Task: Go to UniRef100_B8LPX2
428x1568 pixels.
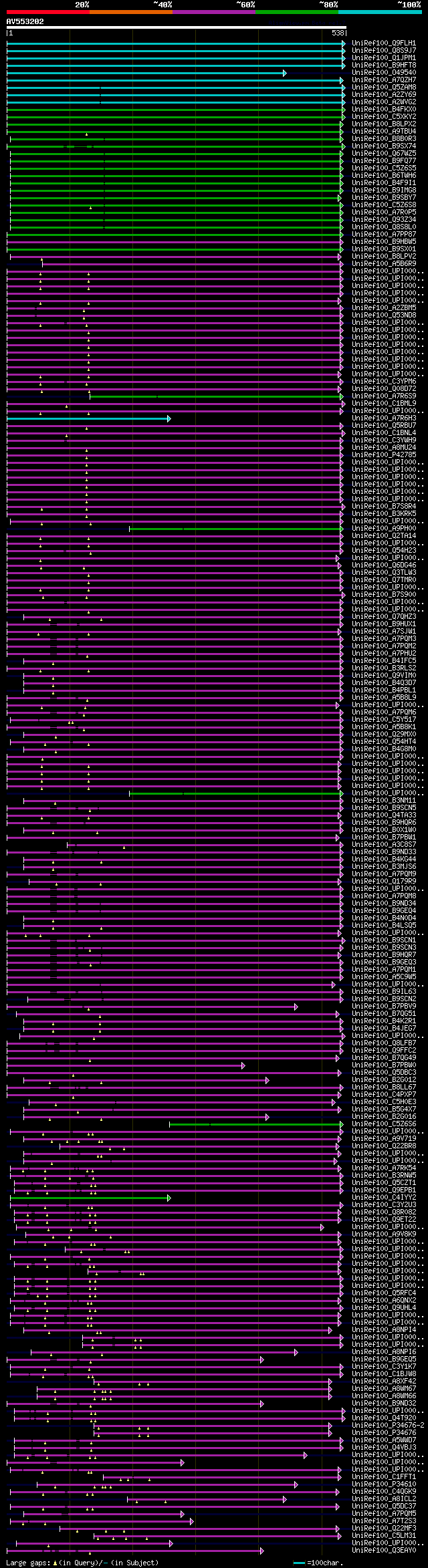Action: (x=384, y=124)
